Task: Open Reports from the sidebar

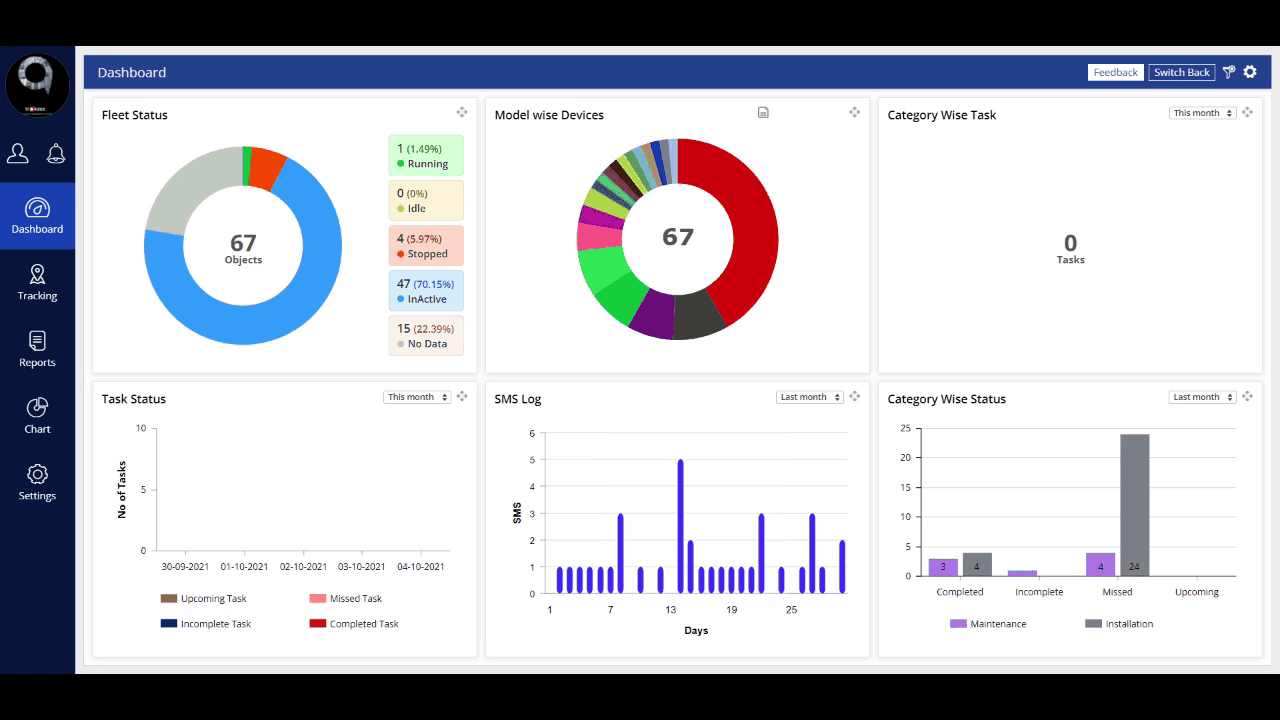Action: click(37, 349)
